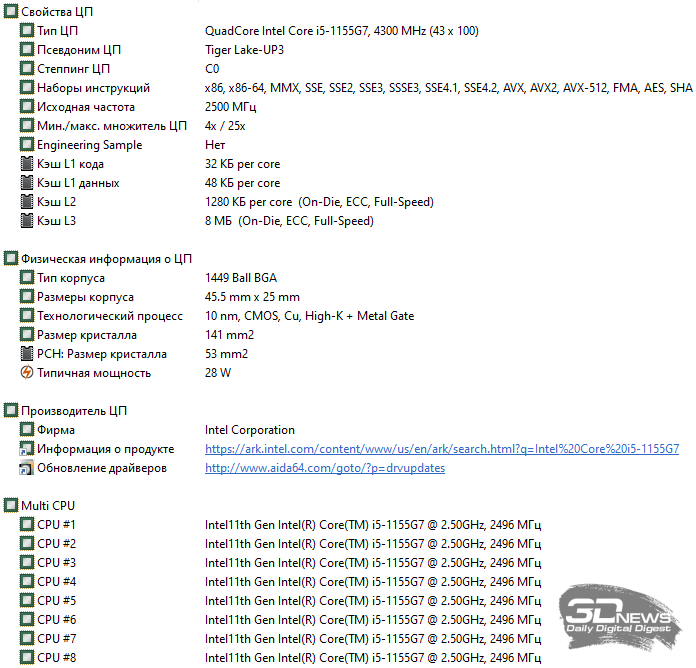Click the 32 КБ per core value
Image resolution: width=696 pixels, height=668 pixels.
click(242, 164)
